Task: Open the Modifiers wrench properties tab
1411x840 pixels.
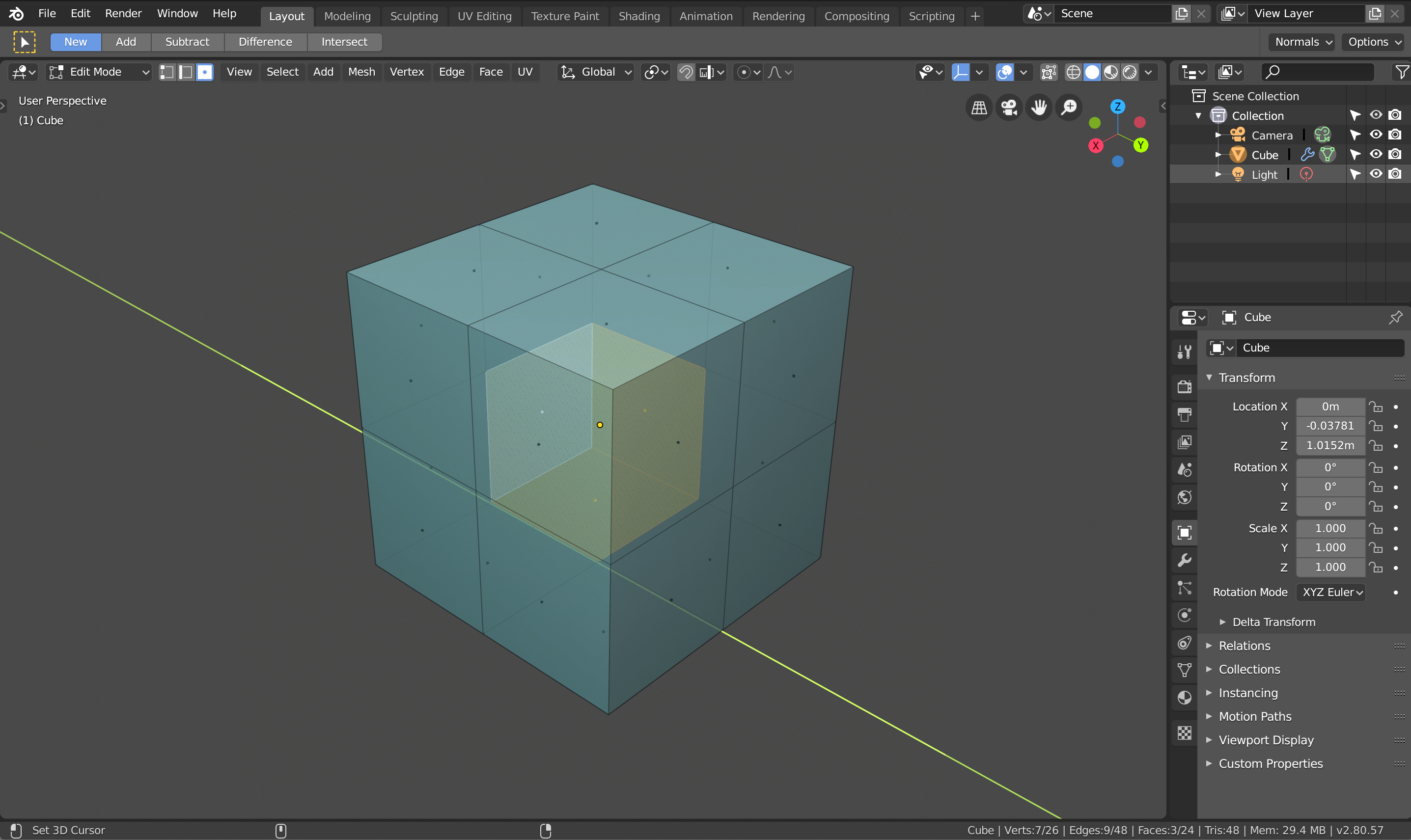Action: point(1184,560)
